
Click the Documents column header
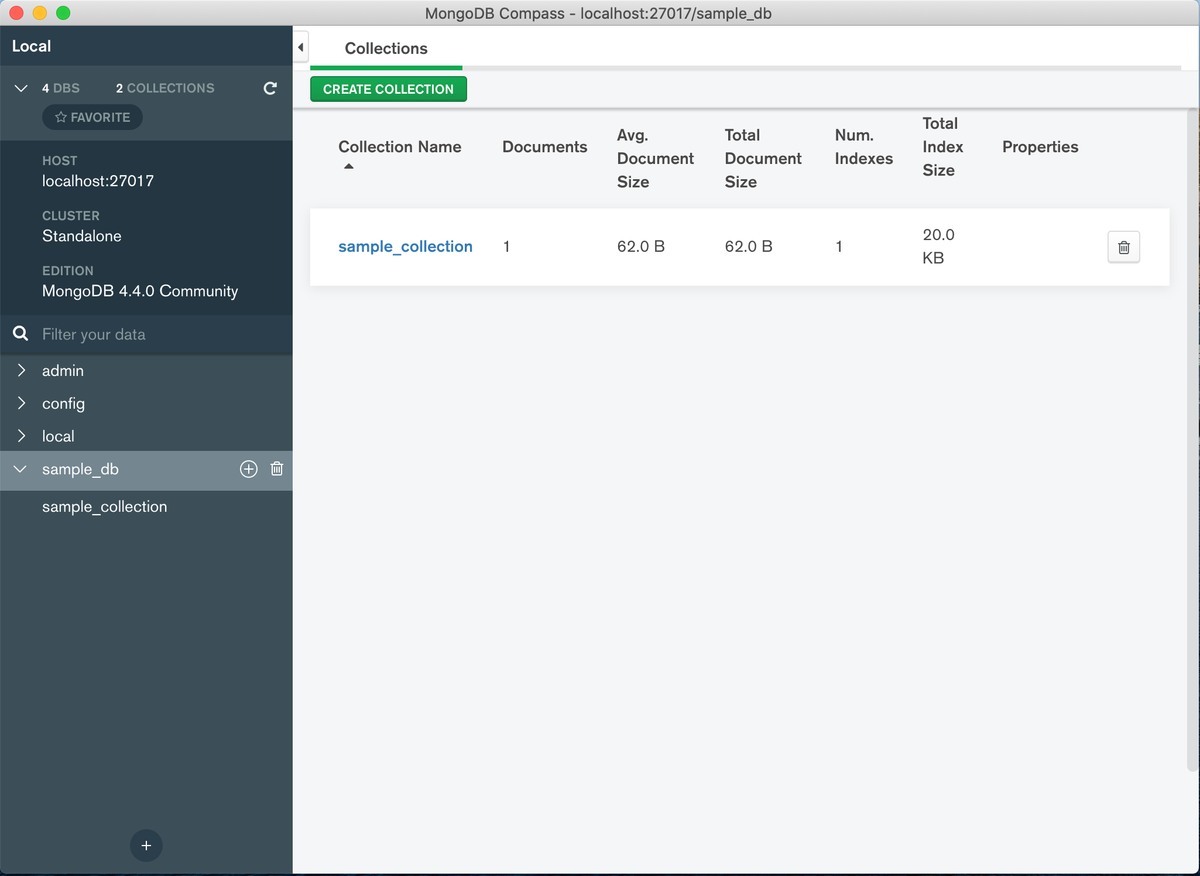[545, 147]
